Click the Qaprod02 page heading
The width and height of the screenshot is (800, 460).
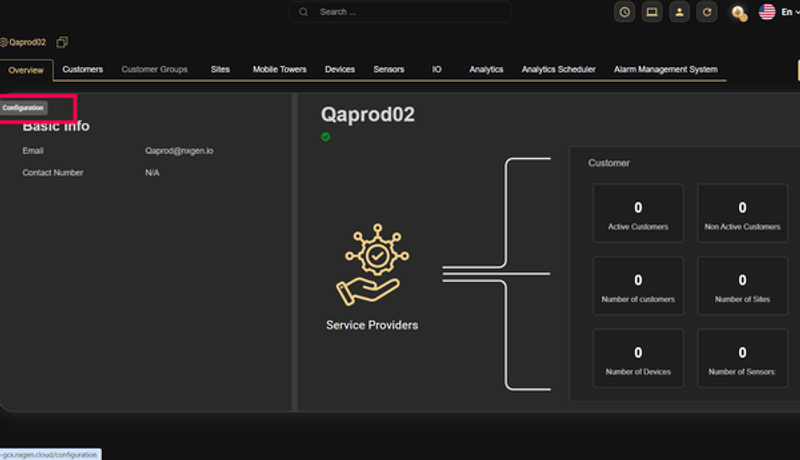tap(368, 115)
